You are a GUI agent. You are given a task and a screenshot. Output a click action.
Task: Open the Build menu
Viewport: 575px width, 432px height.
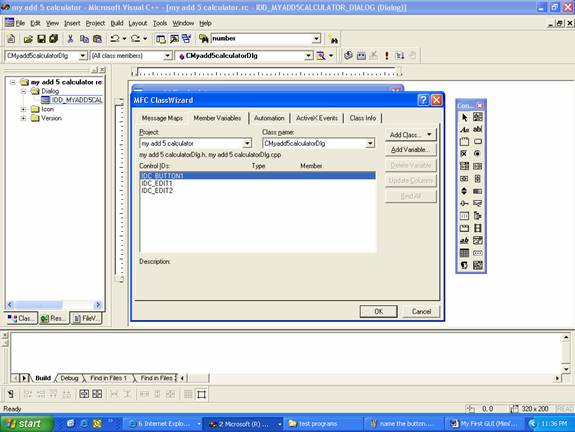(x=117, y=23)
